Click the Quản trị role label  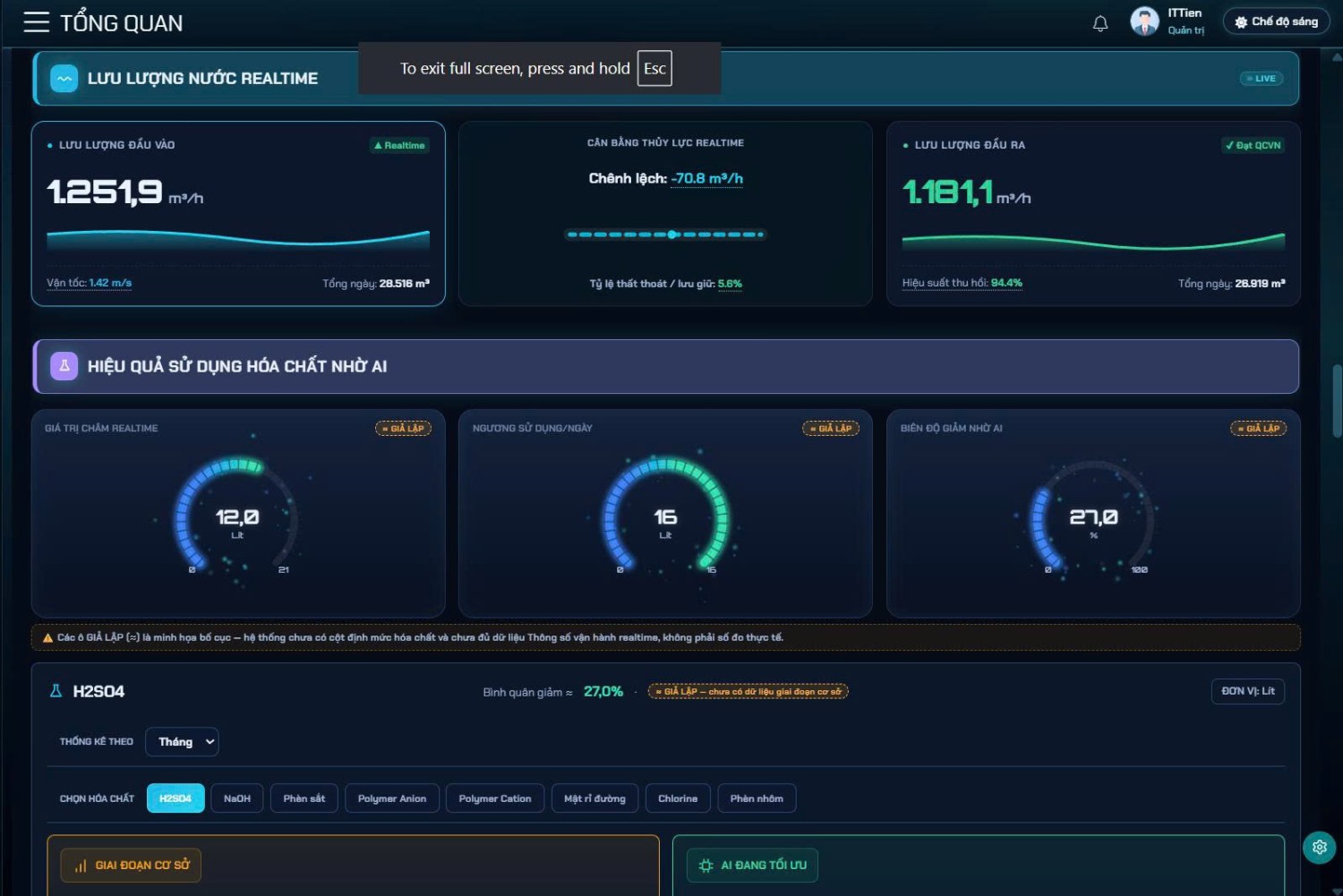click(1186, 30)
